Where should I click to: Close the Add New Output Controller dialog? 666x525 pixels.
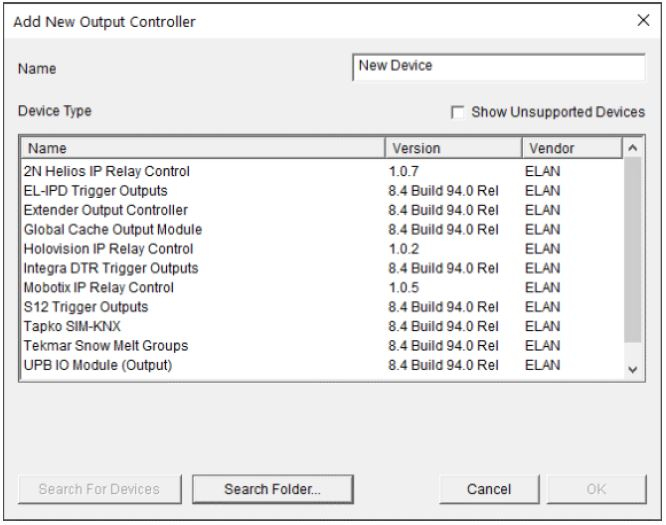[x=643, y=20]
